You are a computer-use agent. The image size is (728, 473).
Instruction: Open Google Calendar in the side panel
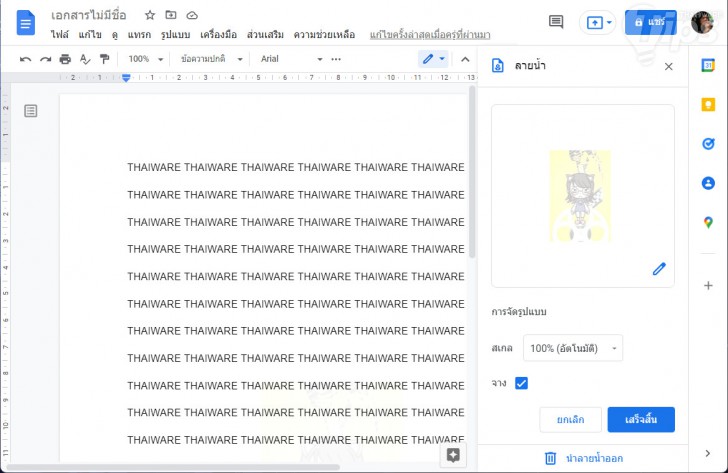[x=708, y=65]
